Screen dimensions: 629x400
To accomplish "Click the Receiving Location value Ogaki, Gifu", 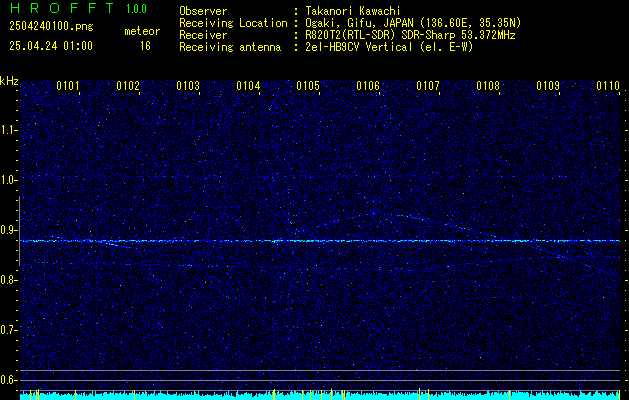I will (x=413, y=23).
